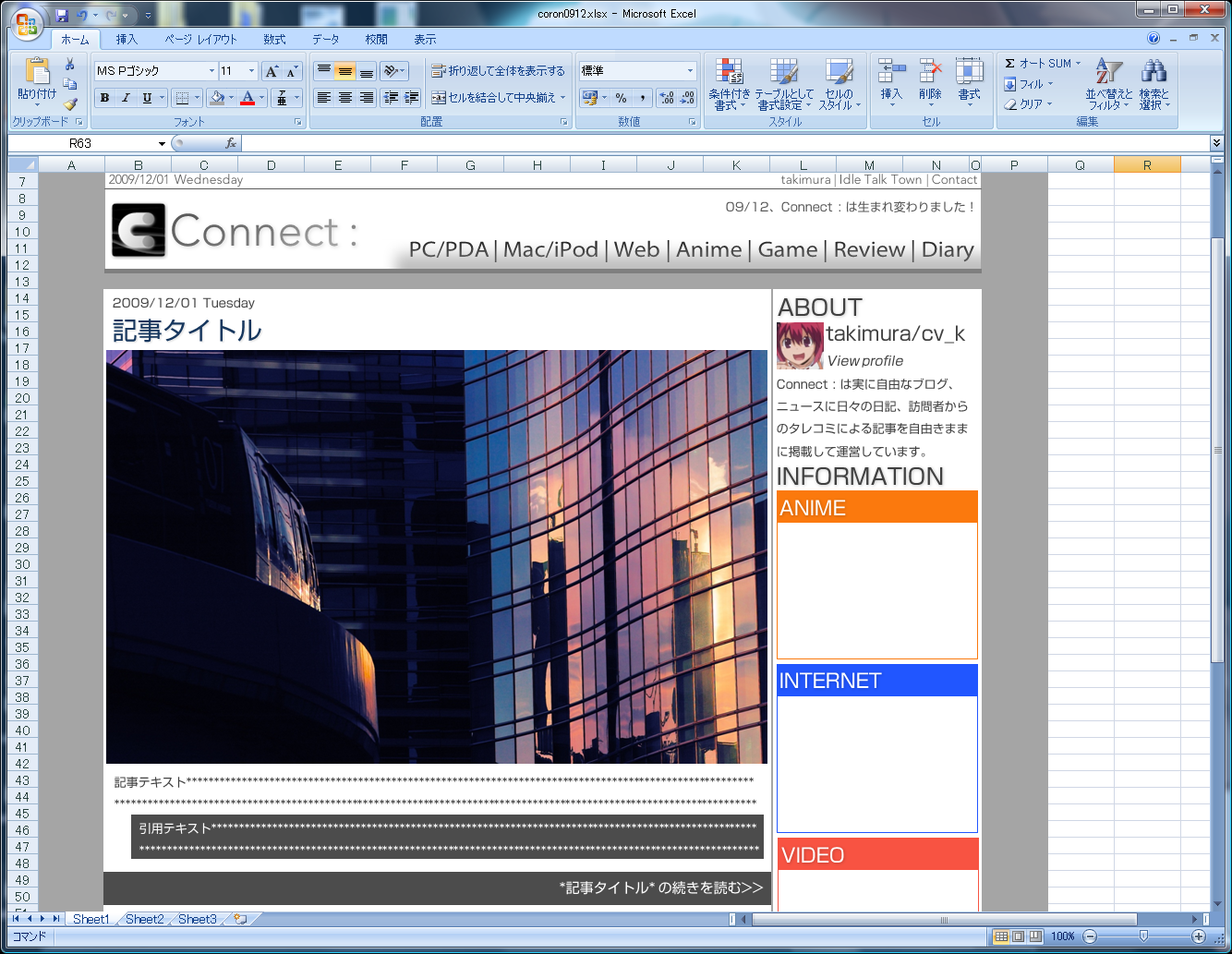Activate the Format Painter brush
The image size is (1232, 954).
coord(70,104)
